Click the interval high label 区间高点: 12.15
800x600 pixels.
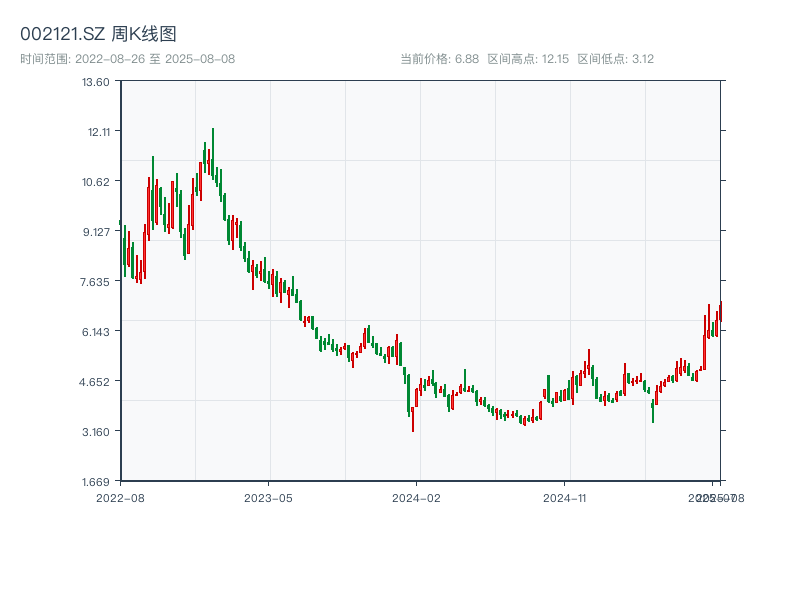(528, 59)
